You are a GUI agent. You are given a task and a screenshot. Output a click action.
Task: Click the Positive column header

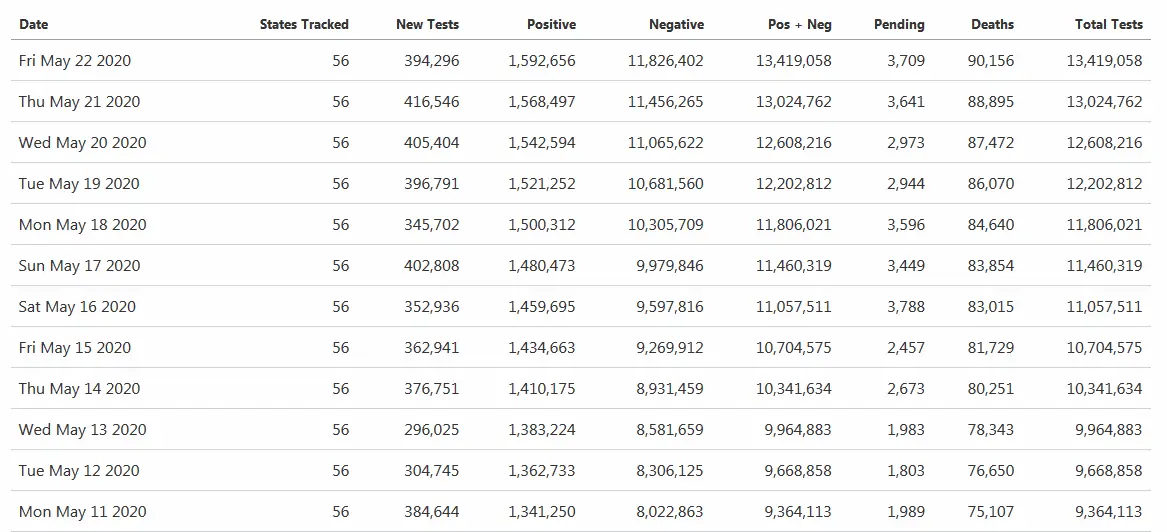552,24
